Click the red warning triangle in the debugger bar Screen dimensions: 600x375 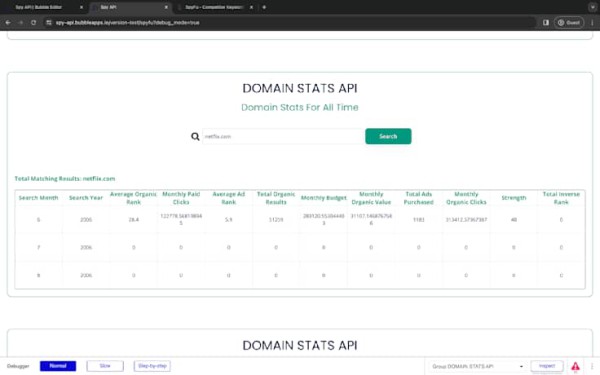point(575,367)
